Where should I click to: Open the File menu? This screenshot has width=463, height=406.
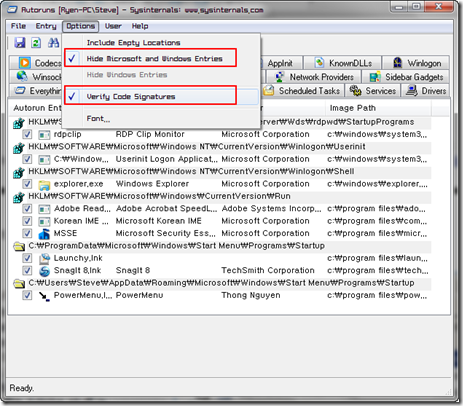[x=18, y=26]
